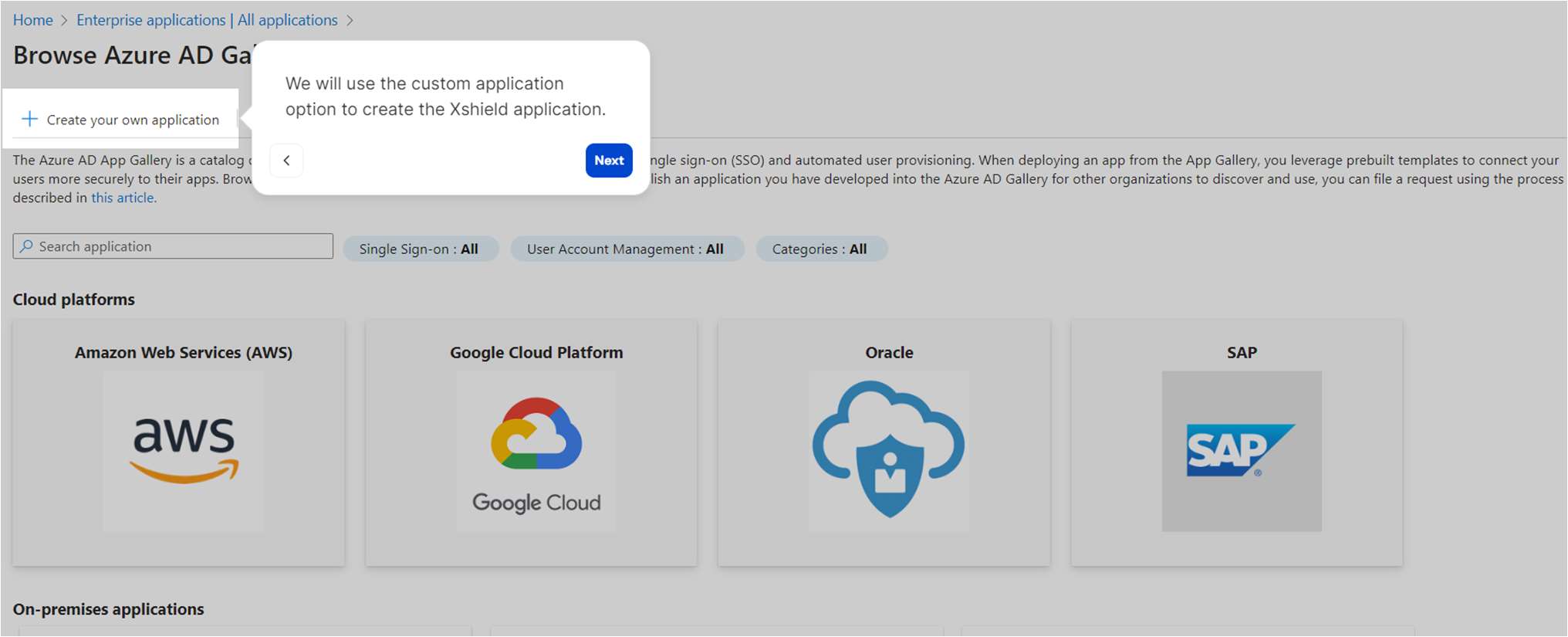
Task: Expand the User Account Management filter
Action: (x=626, y=249)
